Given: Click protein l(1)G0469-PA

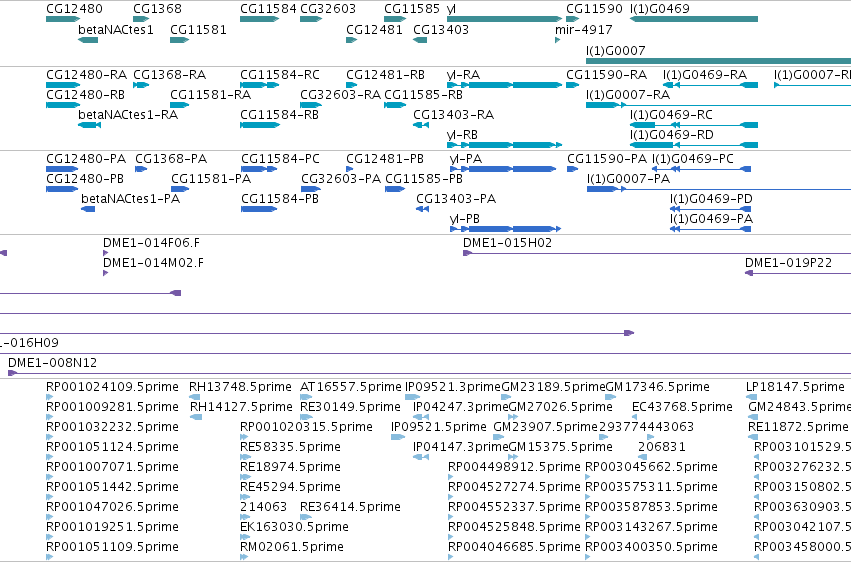Looking at the screenshot, I should coord(710,229).
